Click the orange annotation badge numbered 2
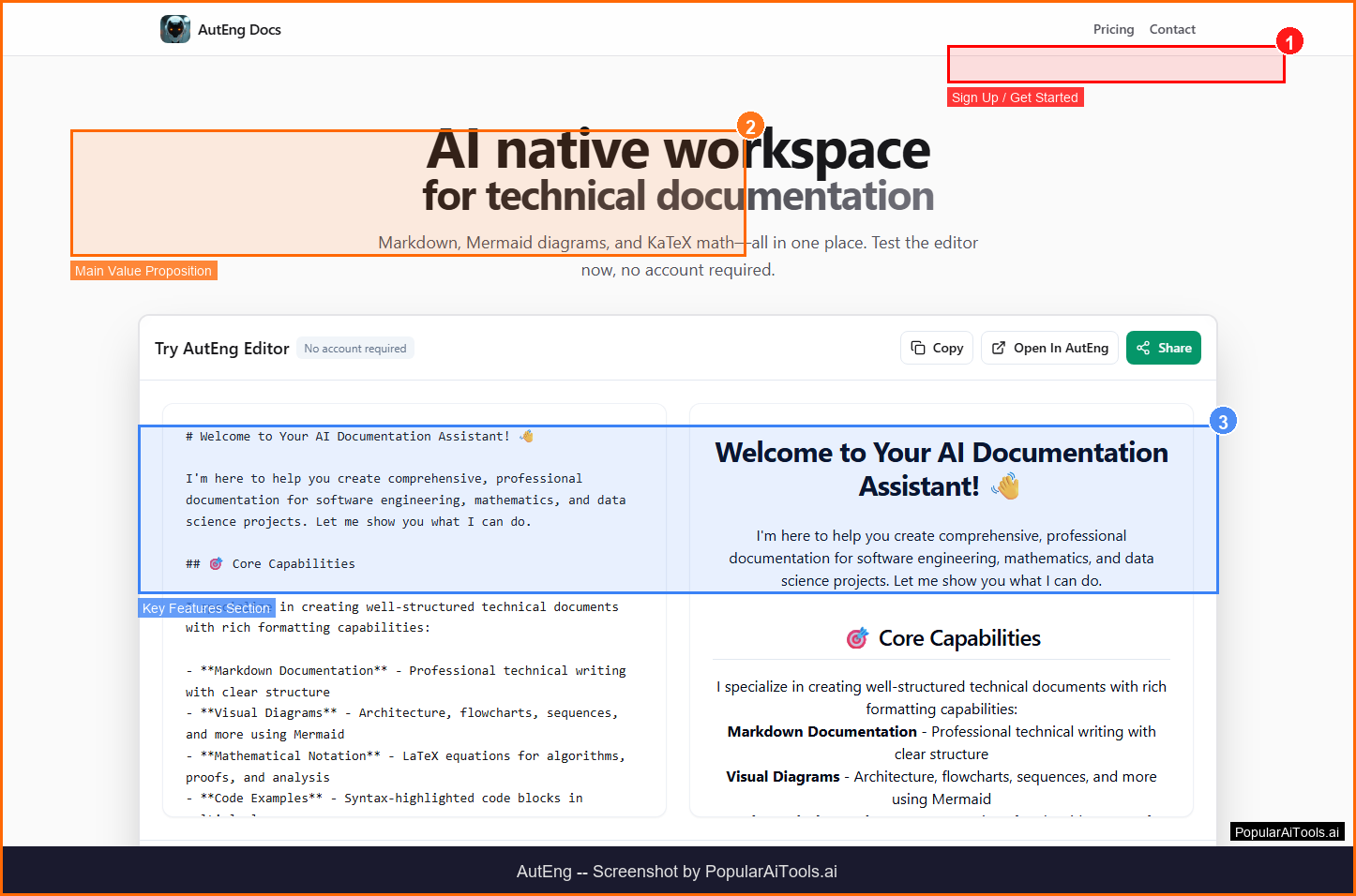 (x=750, y=127)
